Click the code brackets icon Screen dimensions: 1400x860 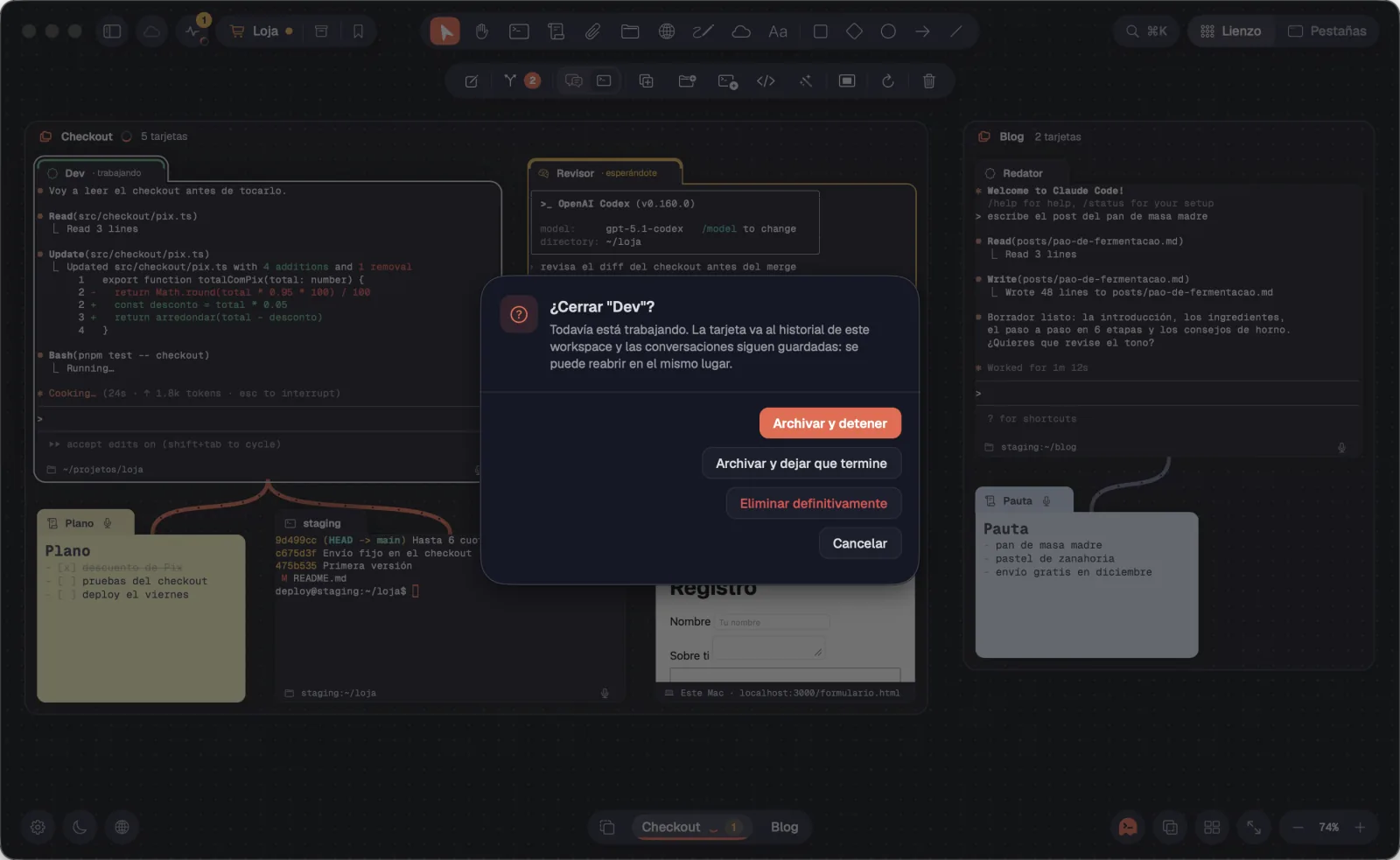point(766,80)
